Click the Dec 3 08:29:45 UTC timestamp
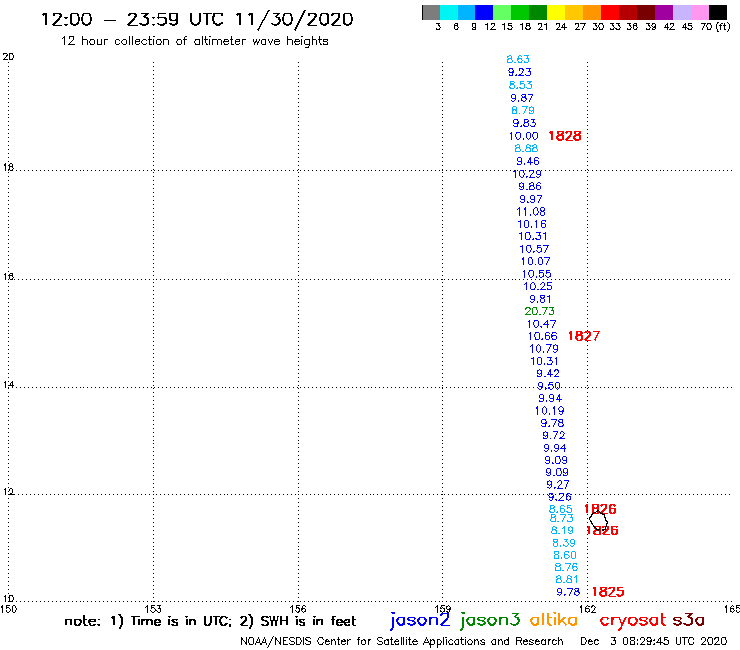Screen dimensions: 740x650 pyautogui.click(x=654, y=641)
